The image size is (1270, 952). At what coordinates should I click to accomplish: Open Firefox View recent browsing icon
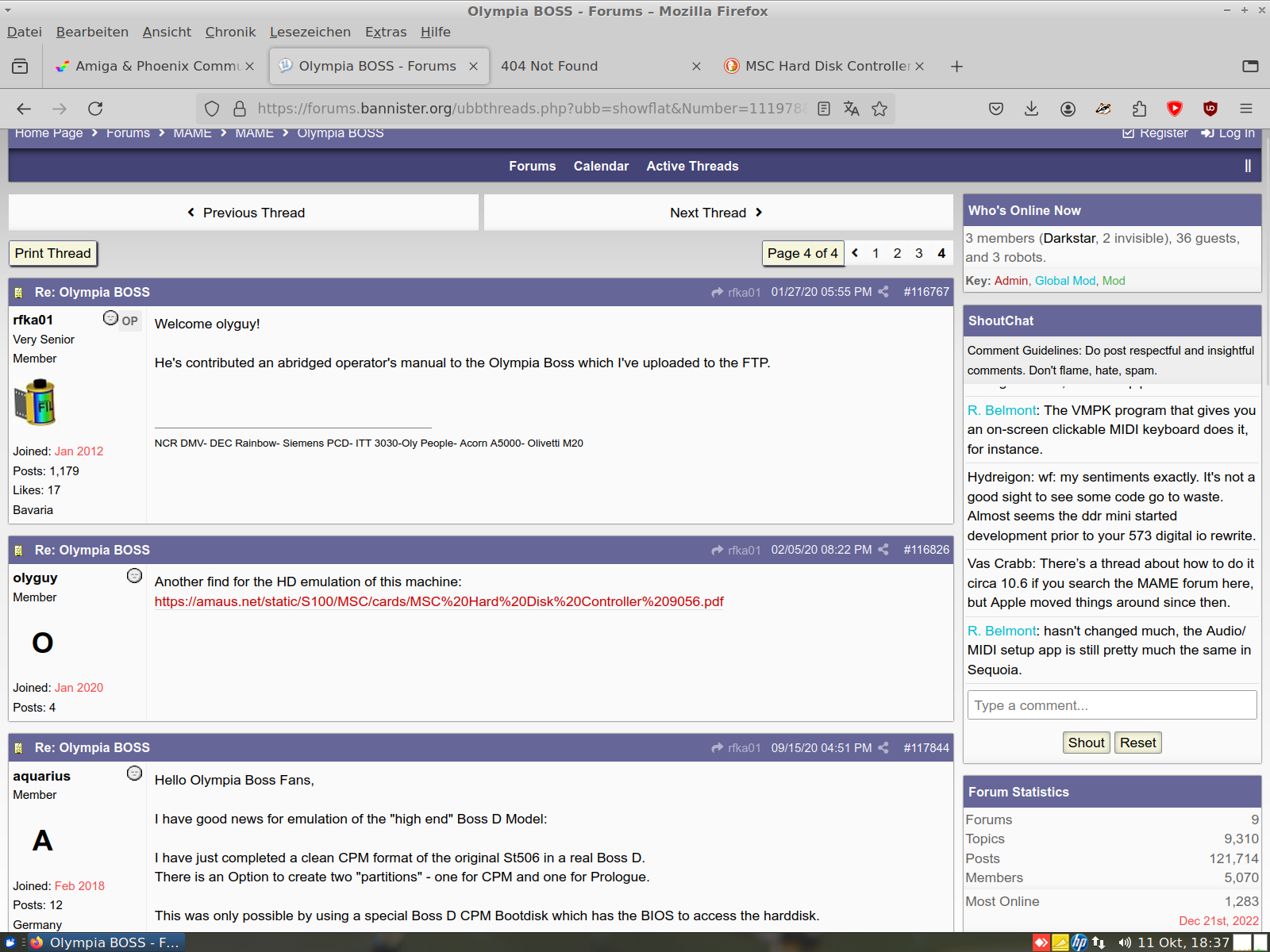click(20, 66)
